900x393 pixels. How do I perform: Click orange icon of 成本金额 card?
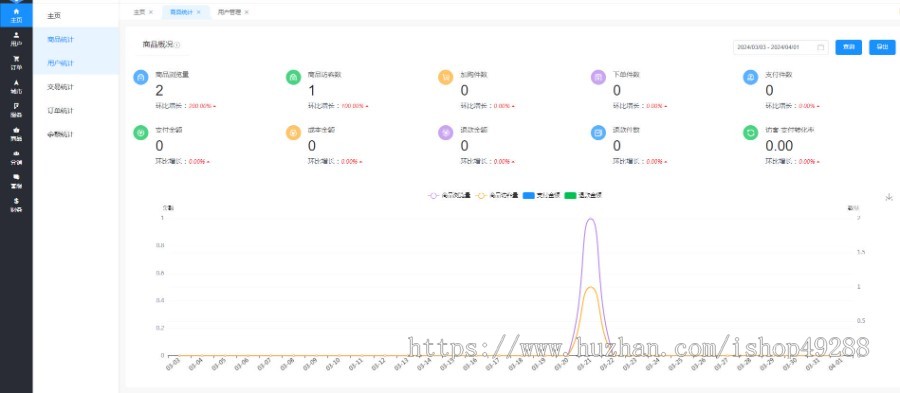pos(293,133)
